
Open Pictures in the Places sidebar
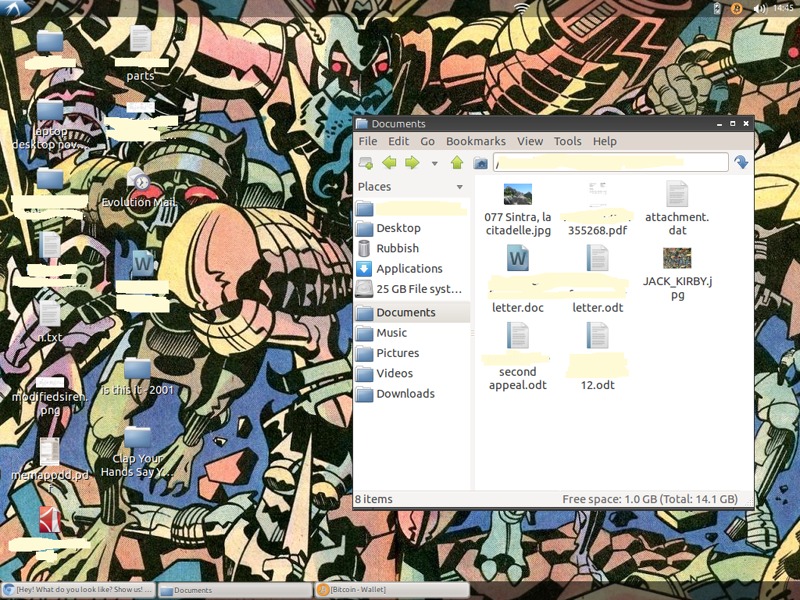coord(412,353)
